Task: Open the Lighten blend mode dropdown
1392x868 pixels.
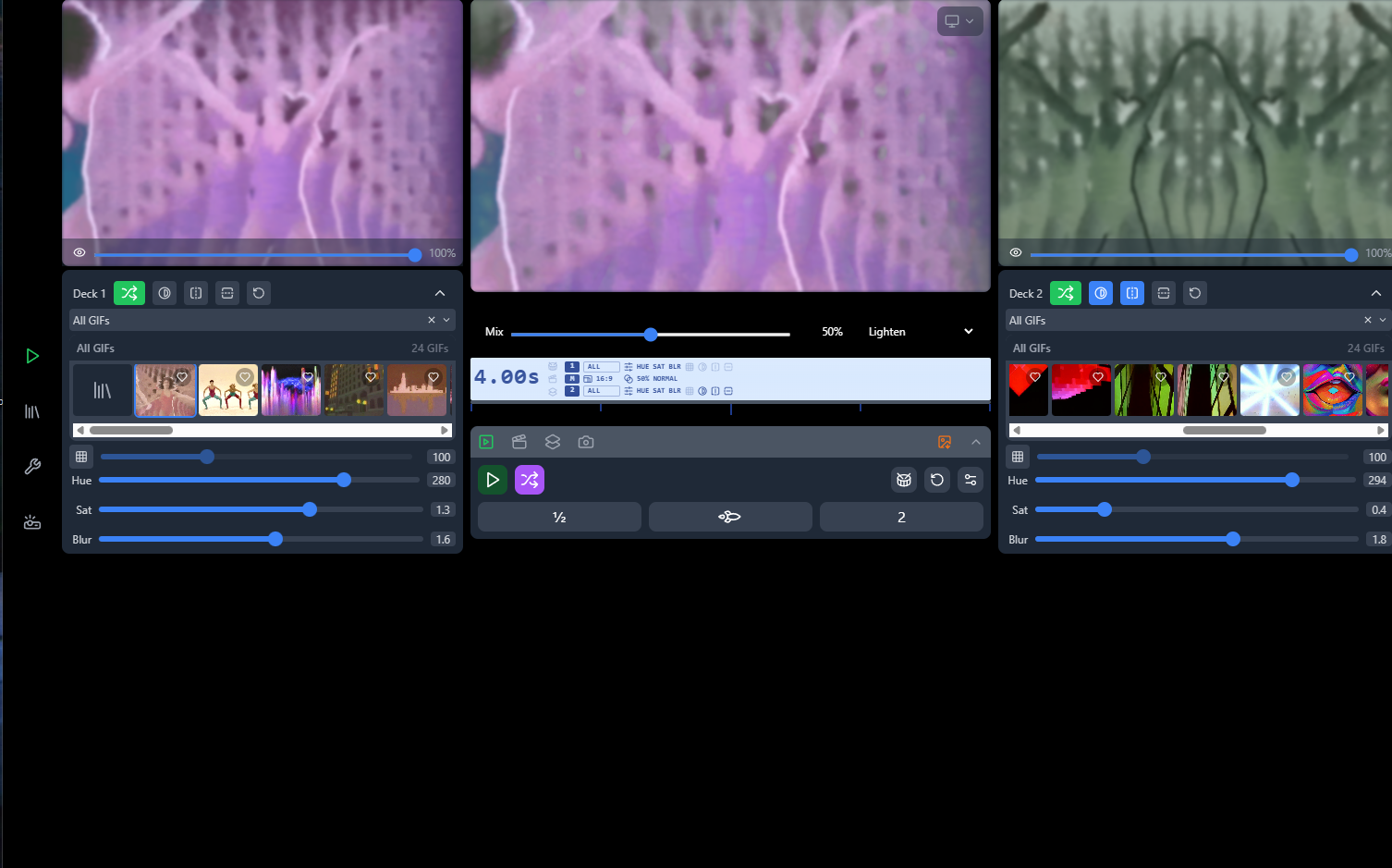Action: pyautogui.click(x=920, y=332)
